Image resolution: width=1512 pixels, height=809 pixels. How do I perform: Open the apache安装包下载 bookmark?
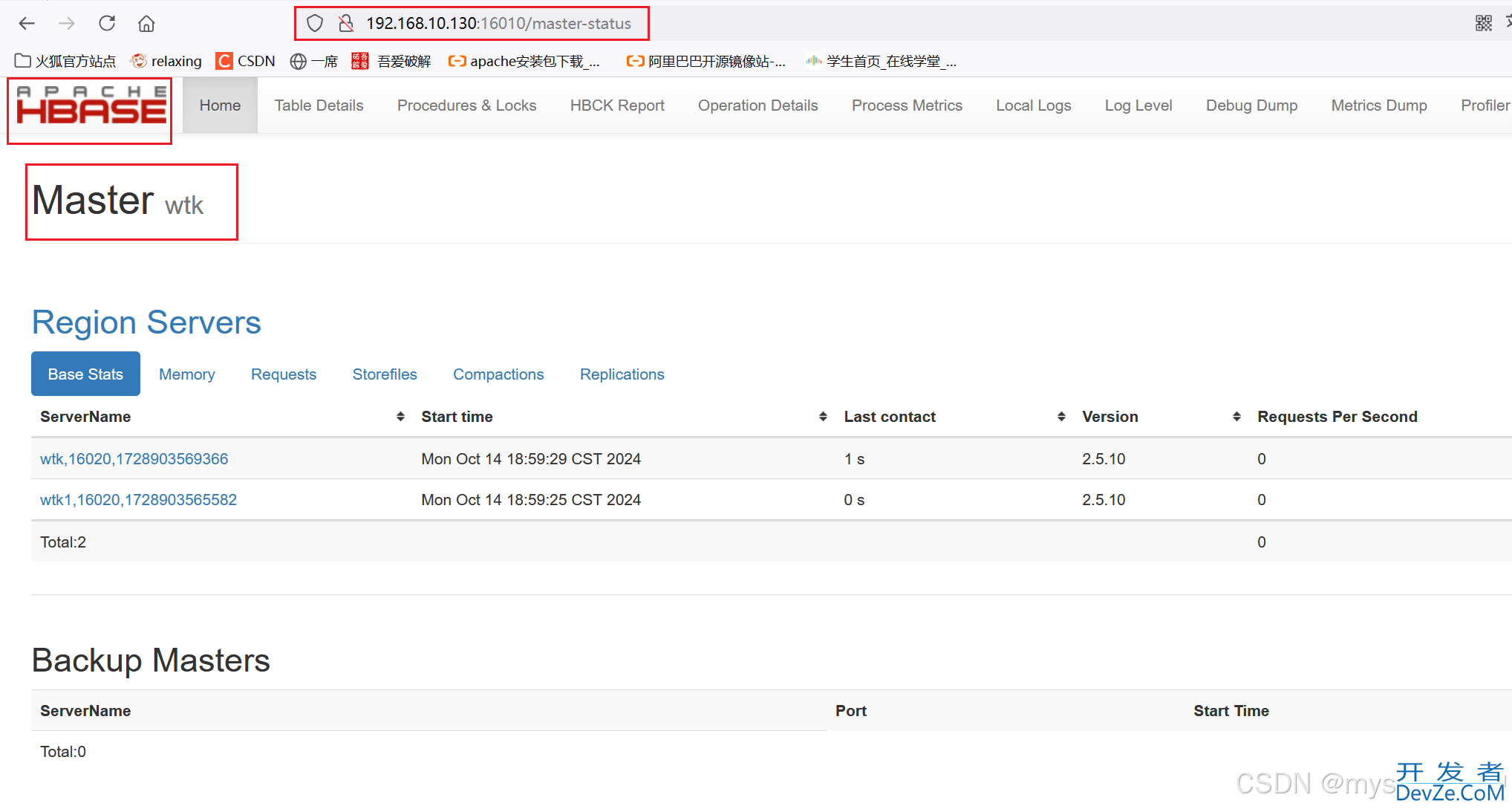[524, 61]
